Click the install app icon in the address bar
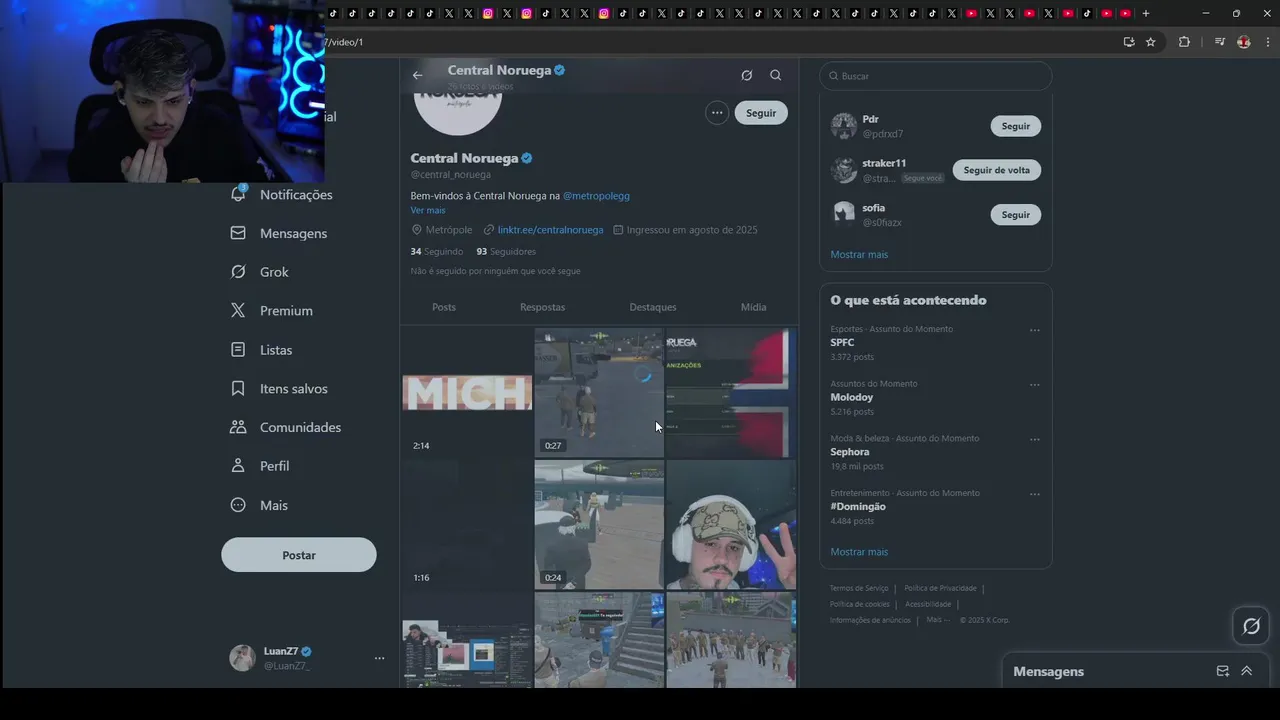 point(1129,42)
